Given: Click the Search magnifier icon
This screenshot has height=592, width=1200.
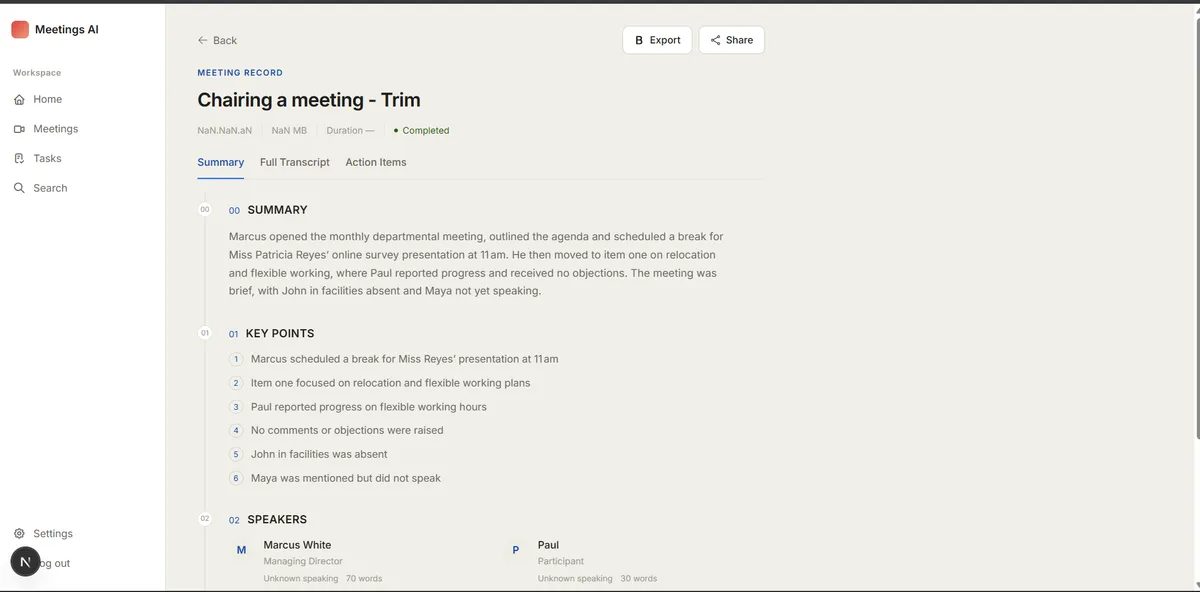Looking at the screenshot, I should (x=19, y=188).
